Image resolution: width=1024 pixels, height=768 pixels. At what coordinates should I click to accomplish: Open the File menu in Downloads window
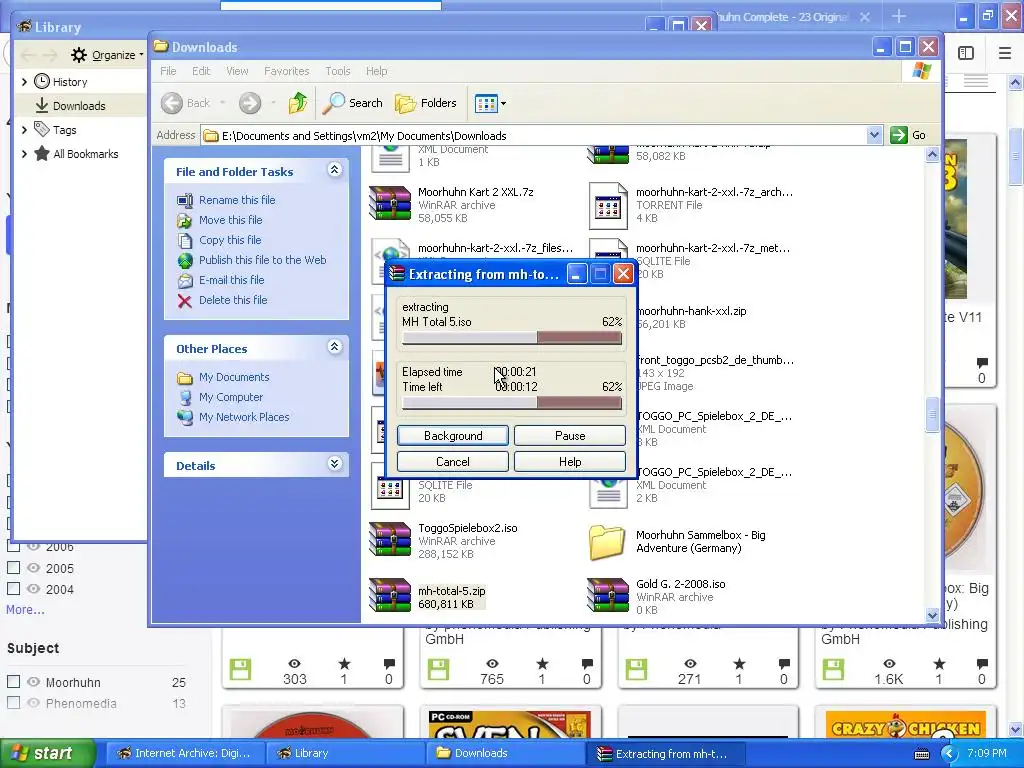tap(168, 71)
